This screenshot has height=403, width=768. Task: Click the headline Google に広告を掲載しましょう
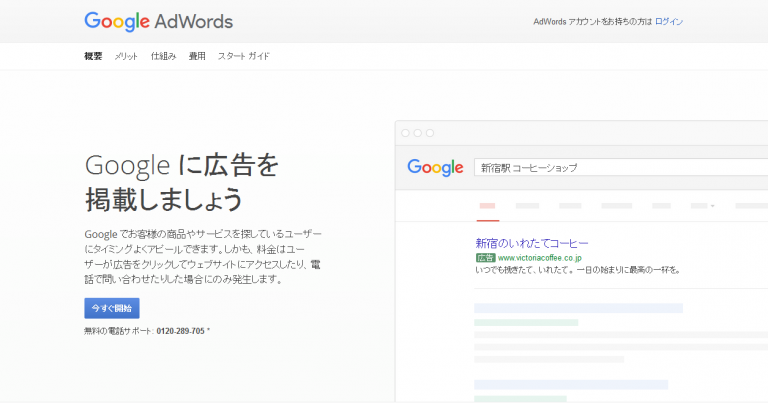(182, 182)
